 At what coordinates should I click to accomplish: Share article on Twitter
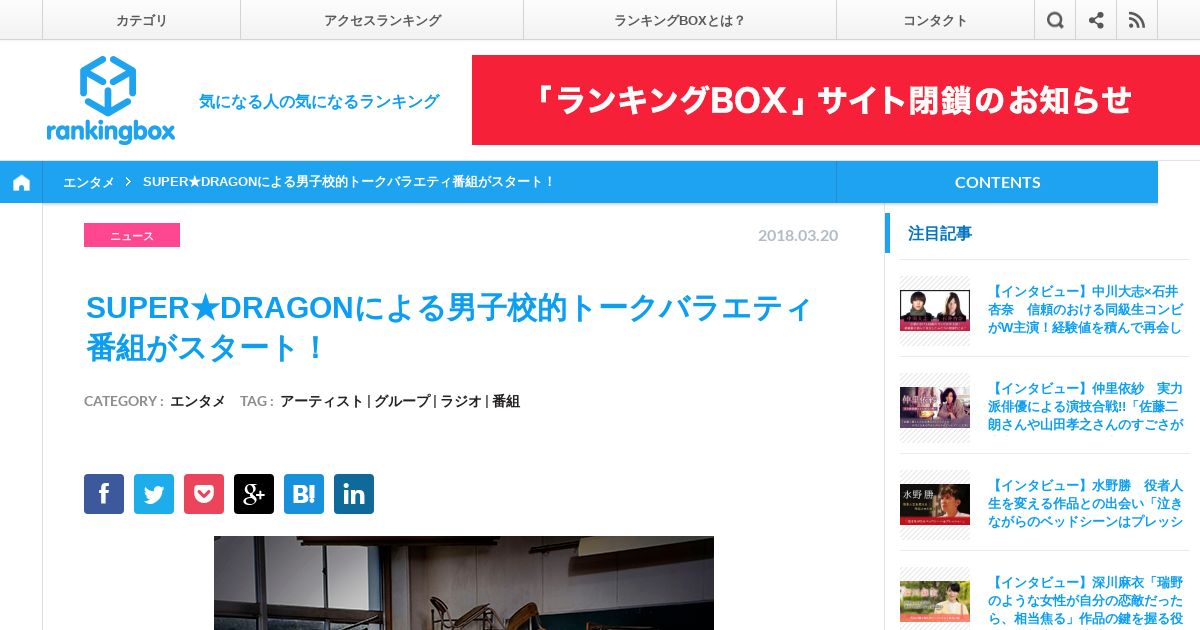pos(154,494)
